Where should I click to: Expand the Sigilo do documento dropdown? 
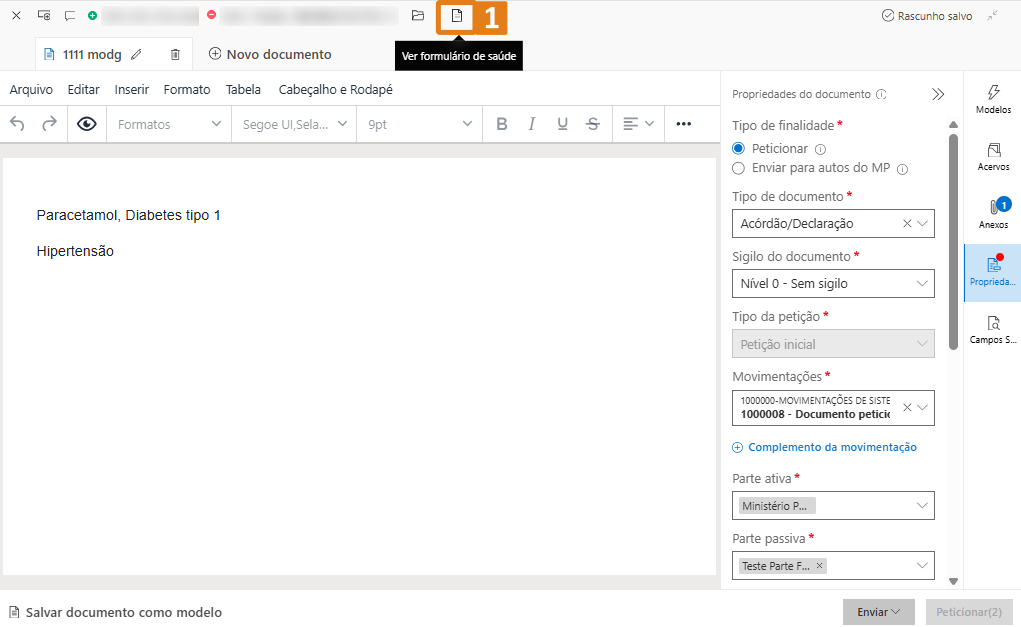coord(922,283)
